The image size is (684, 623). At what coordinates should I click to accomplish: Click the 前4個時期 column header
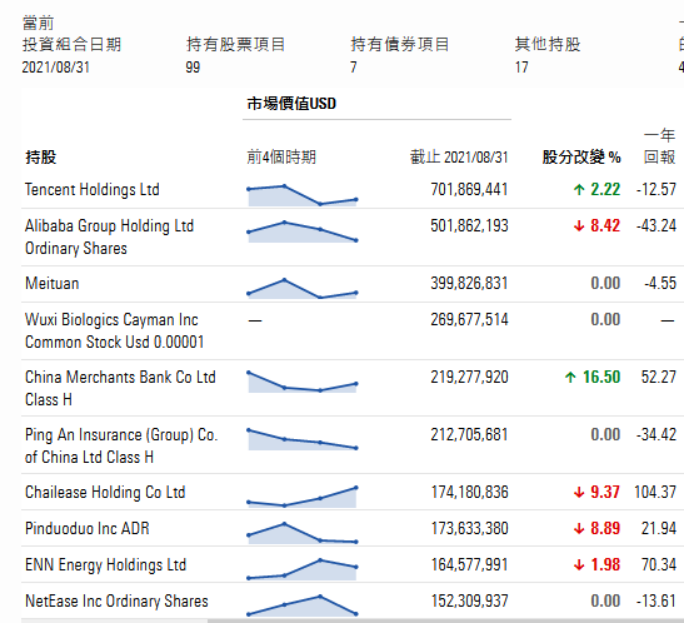coord(281,157)
